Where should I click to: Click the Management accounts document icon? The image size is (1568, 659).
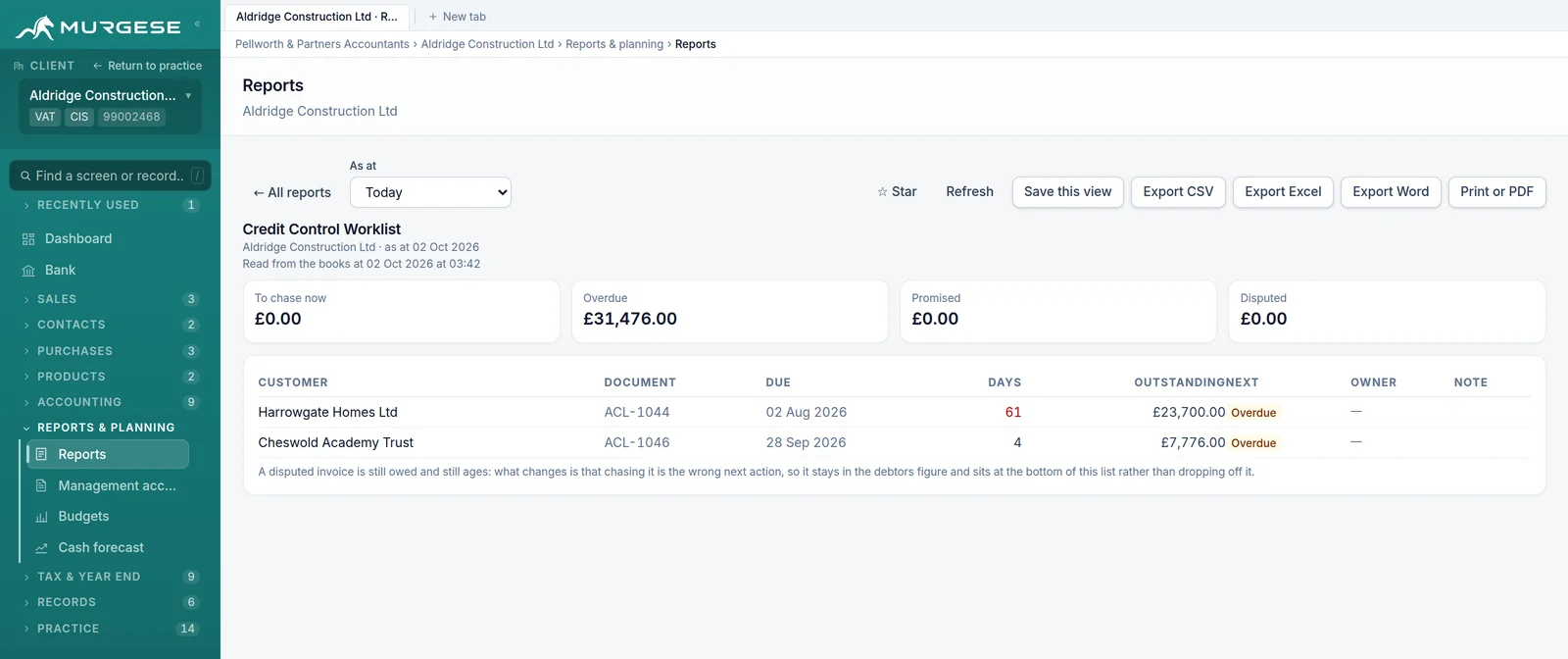tap(41, 485)
